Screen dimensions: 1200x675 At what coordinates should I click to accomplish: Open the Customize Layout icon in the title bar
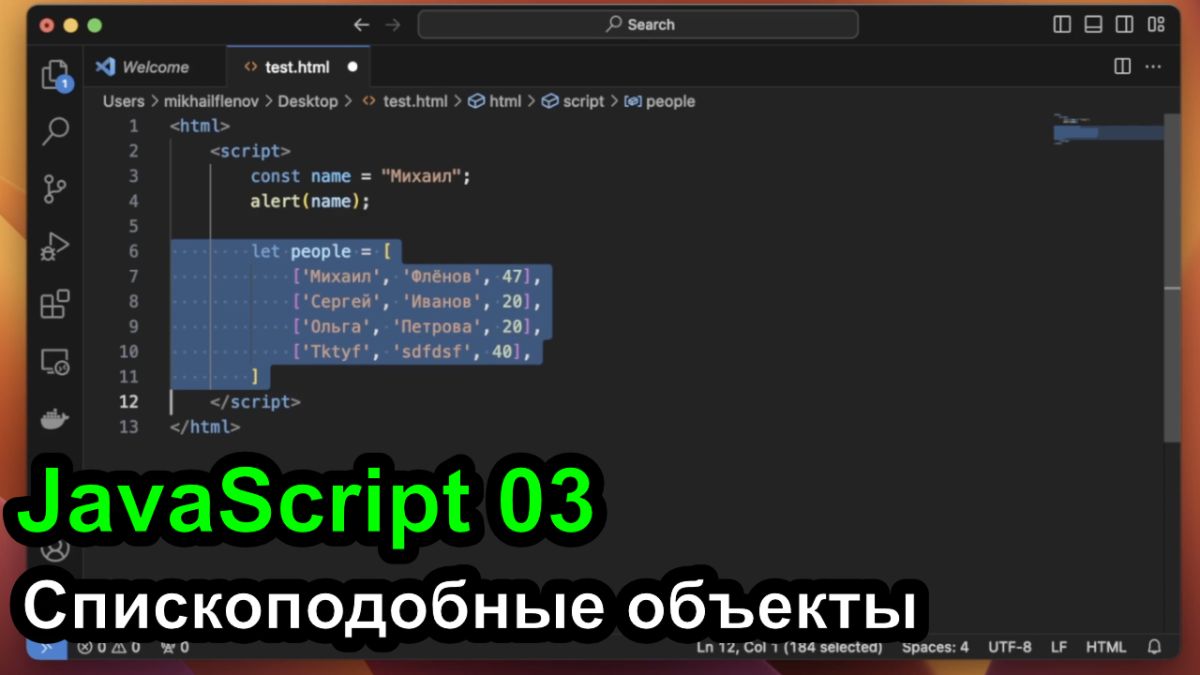click(1156, 24)
